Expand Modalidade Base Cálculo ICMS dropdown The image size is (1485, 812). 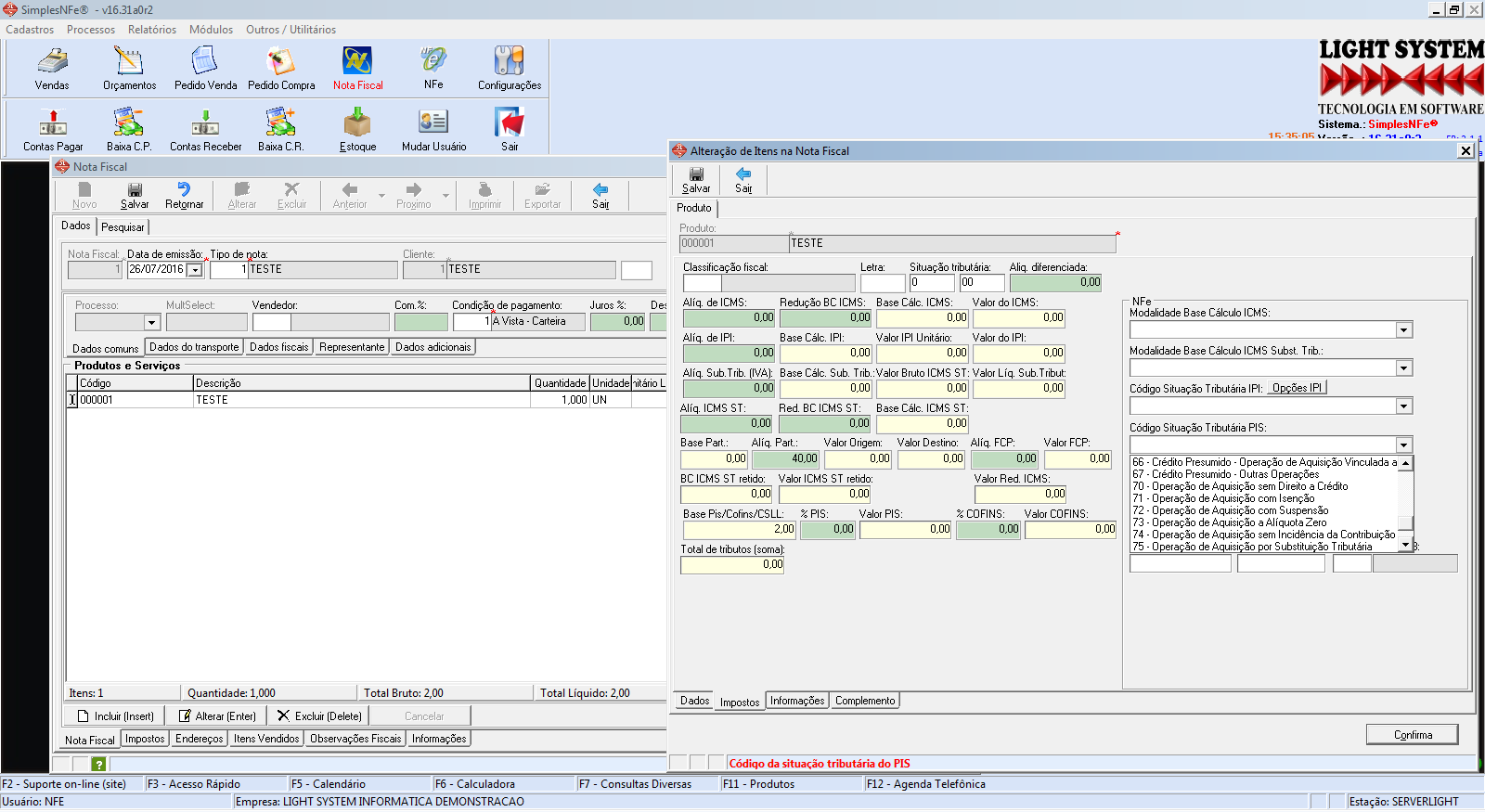1404,330
